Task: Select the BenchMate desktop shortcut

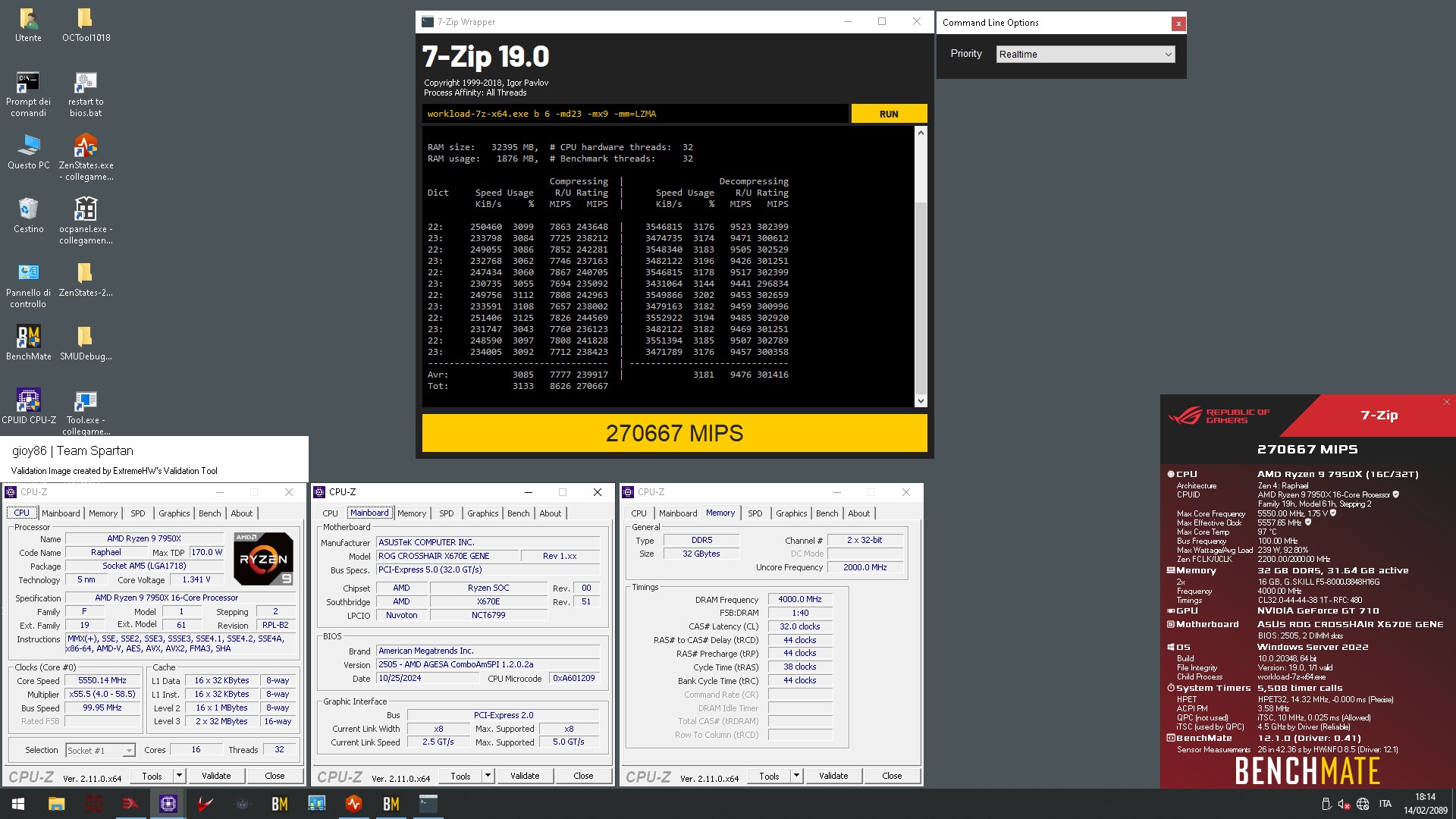Action: click(28, 343)
